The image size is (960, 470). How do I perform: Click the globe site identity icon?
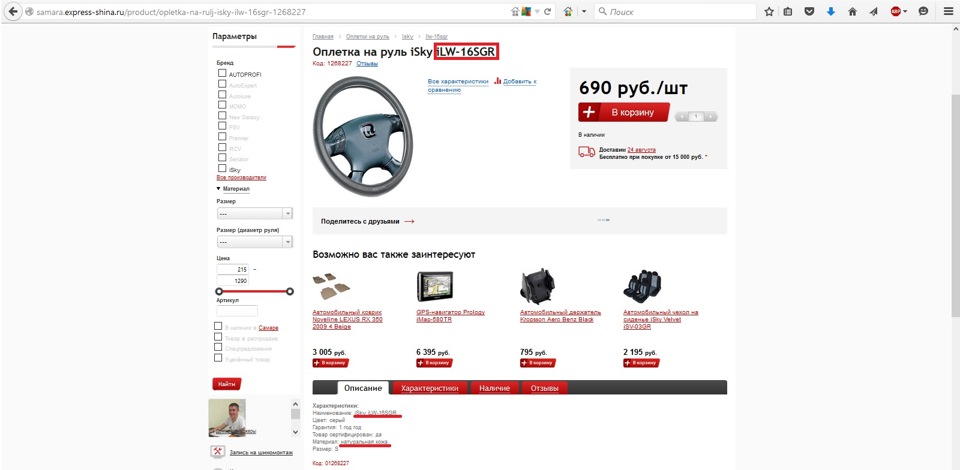tap(29, 12)
